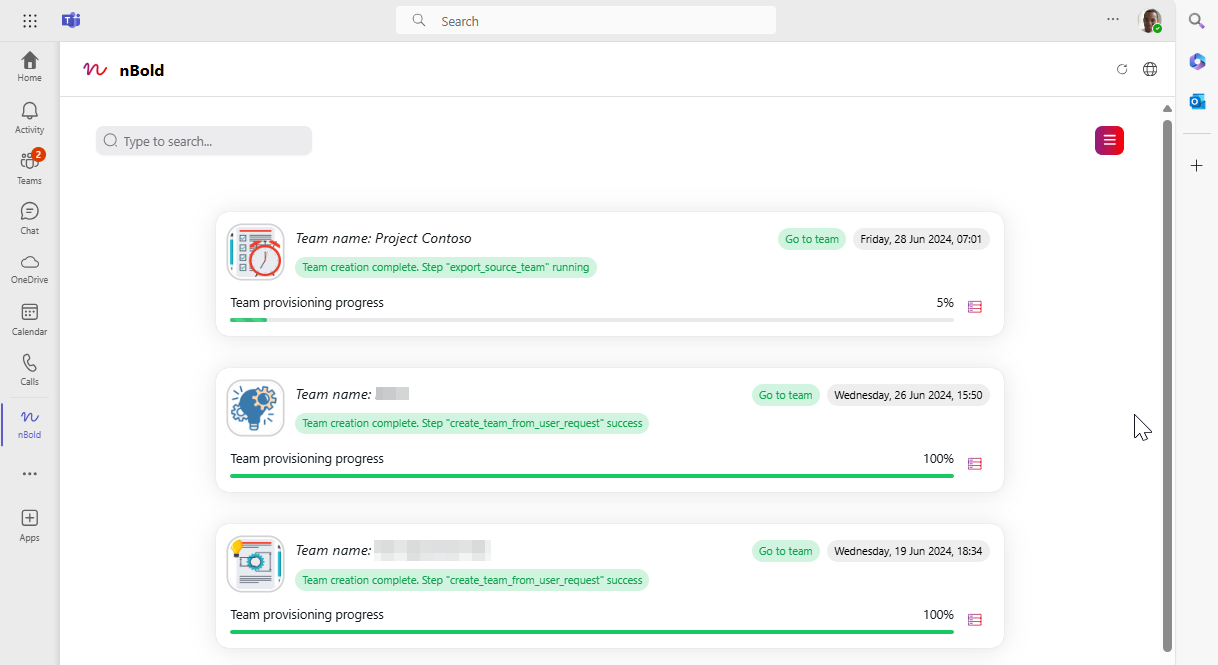
Task: Switch to the Chat tab in sidebar
Action: click(x=30, y=217)
